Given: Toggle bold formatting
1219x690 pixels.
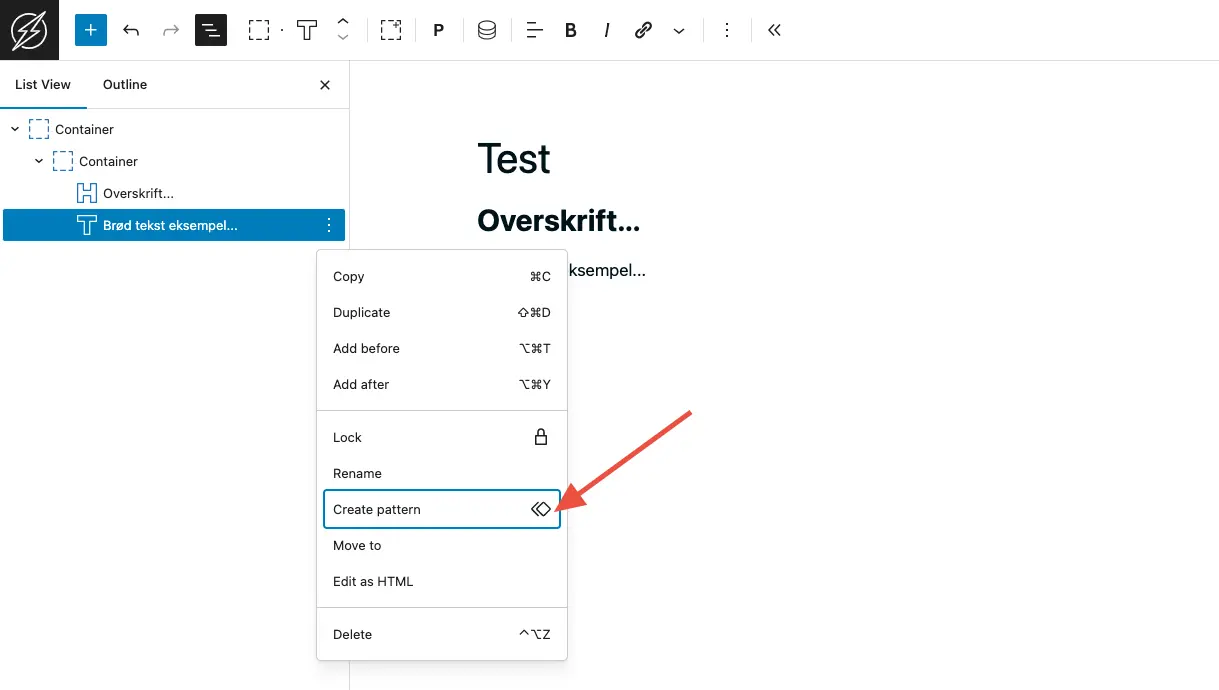Looking at the screenshot, I should point(571,30).
